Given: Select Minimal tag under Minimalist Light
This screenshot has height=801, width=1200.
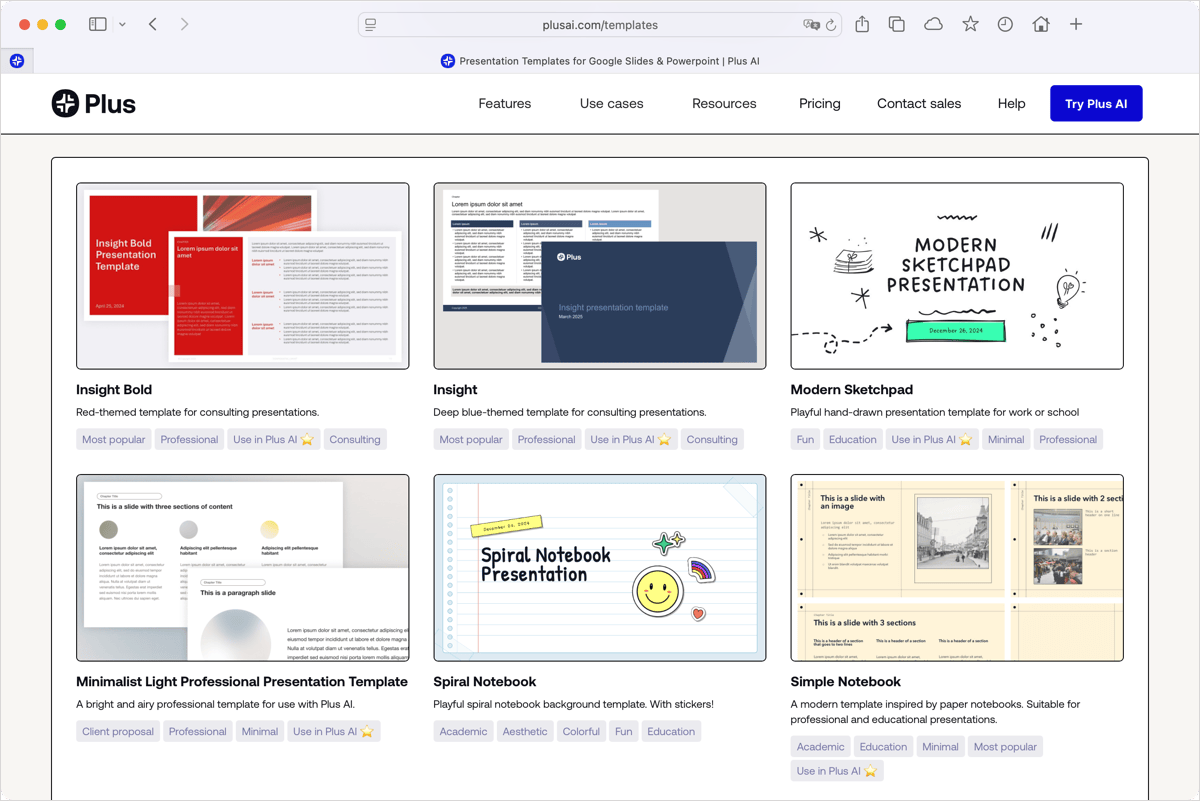Looking at the screenshot, I should point(260,731).
